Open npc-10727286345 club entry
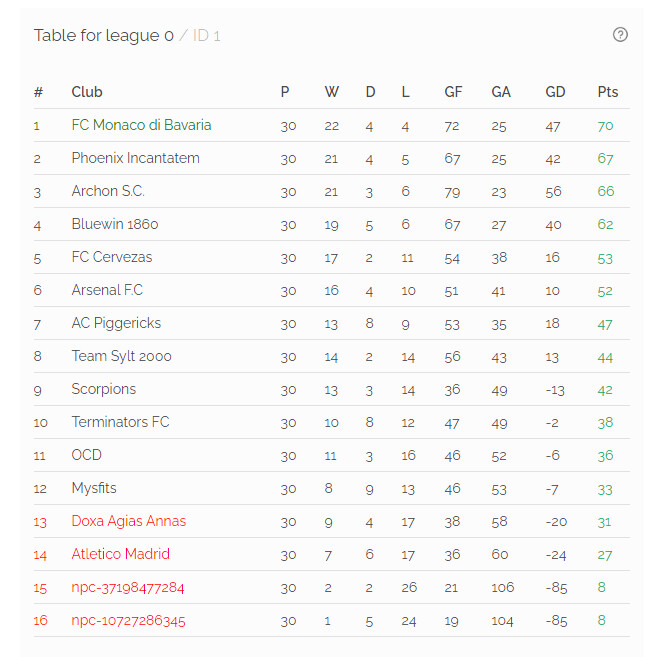 tap(128, 621)
